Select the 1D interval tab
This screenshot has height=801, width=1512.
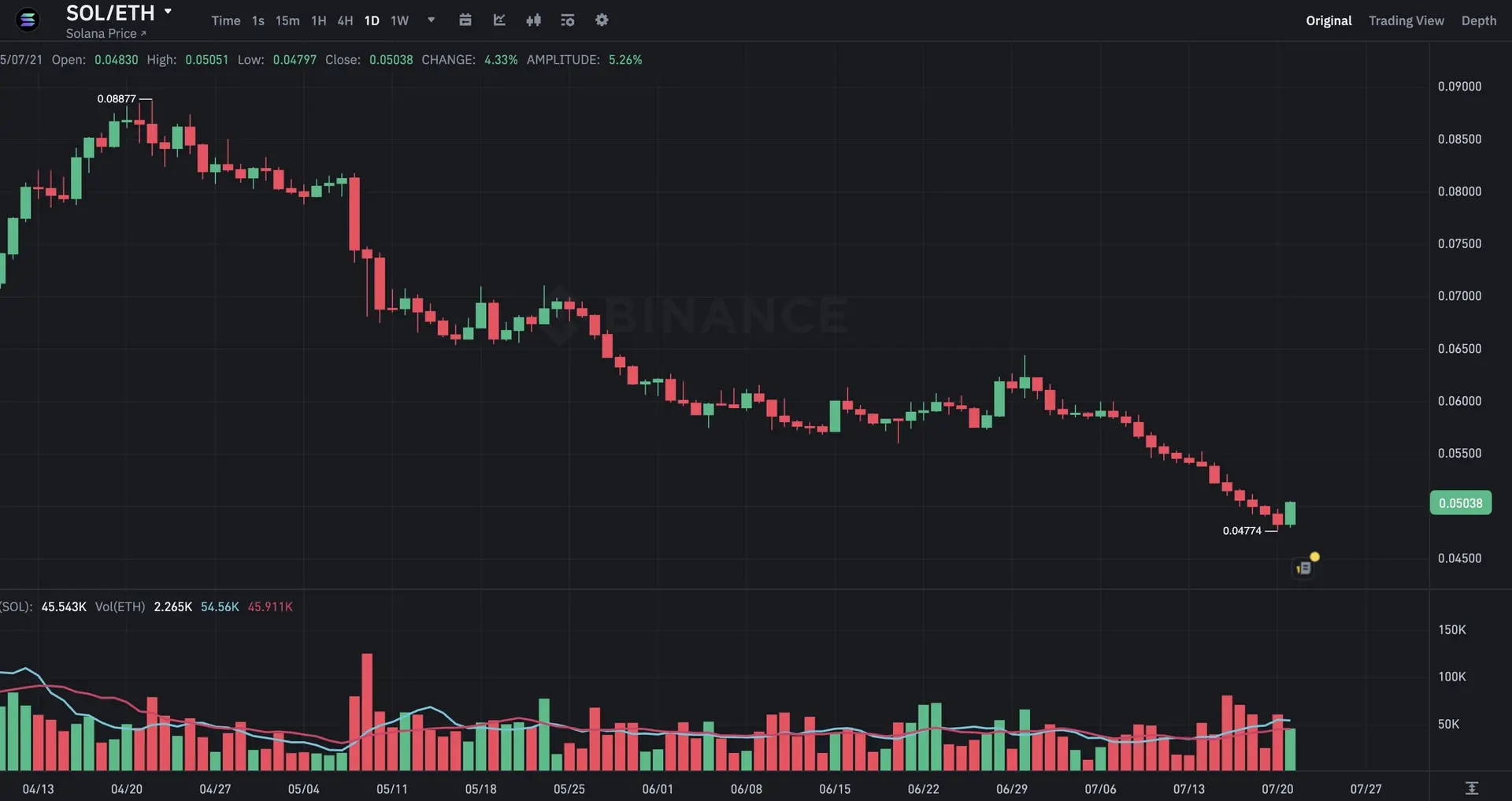click(371, 20)
